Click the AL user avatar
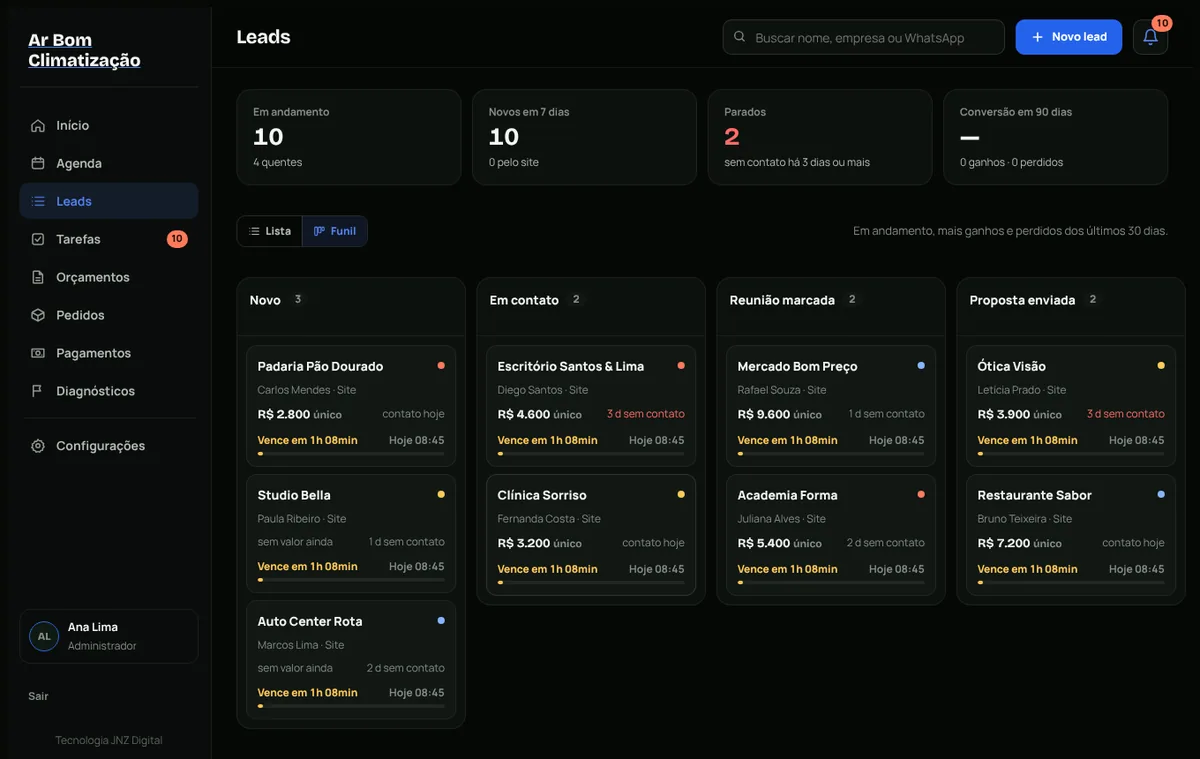This screenshot has height=759, width=1200. 44,636
